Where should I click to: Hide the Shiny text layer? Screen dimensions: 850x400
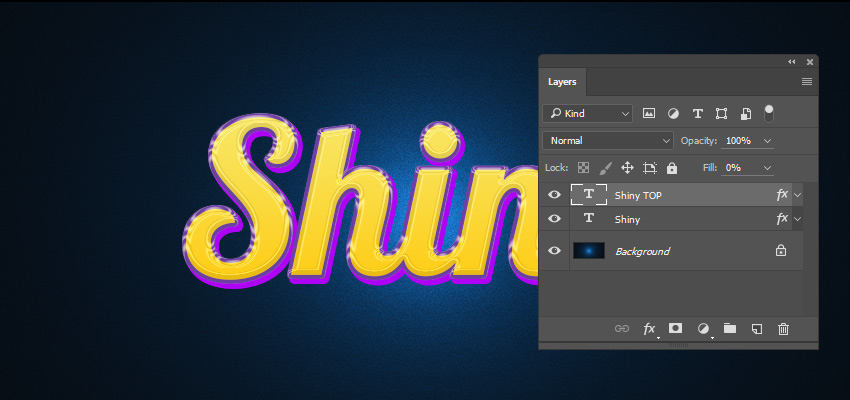[x=554, y=218]
